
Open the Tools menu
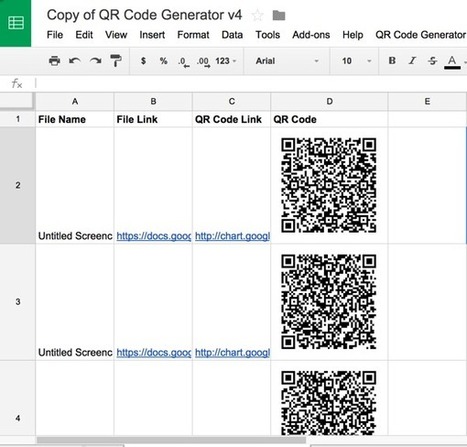click(268, 35)
